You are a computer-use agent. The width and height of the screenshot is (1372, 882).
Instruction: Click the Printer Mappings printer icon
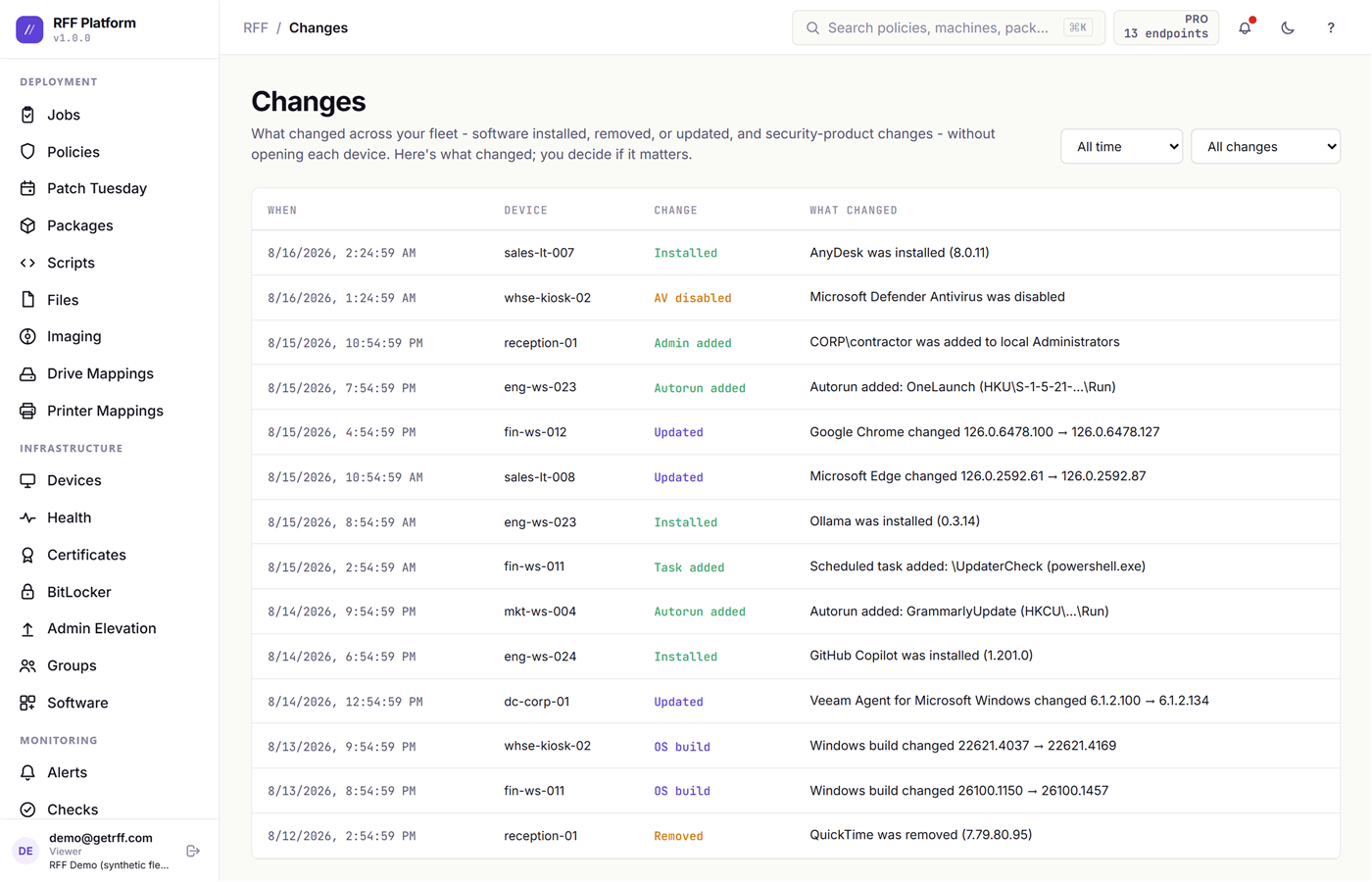27,411
